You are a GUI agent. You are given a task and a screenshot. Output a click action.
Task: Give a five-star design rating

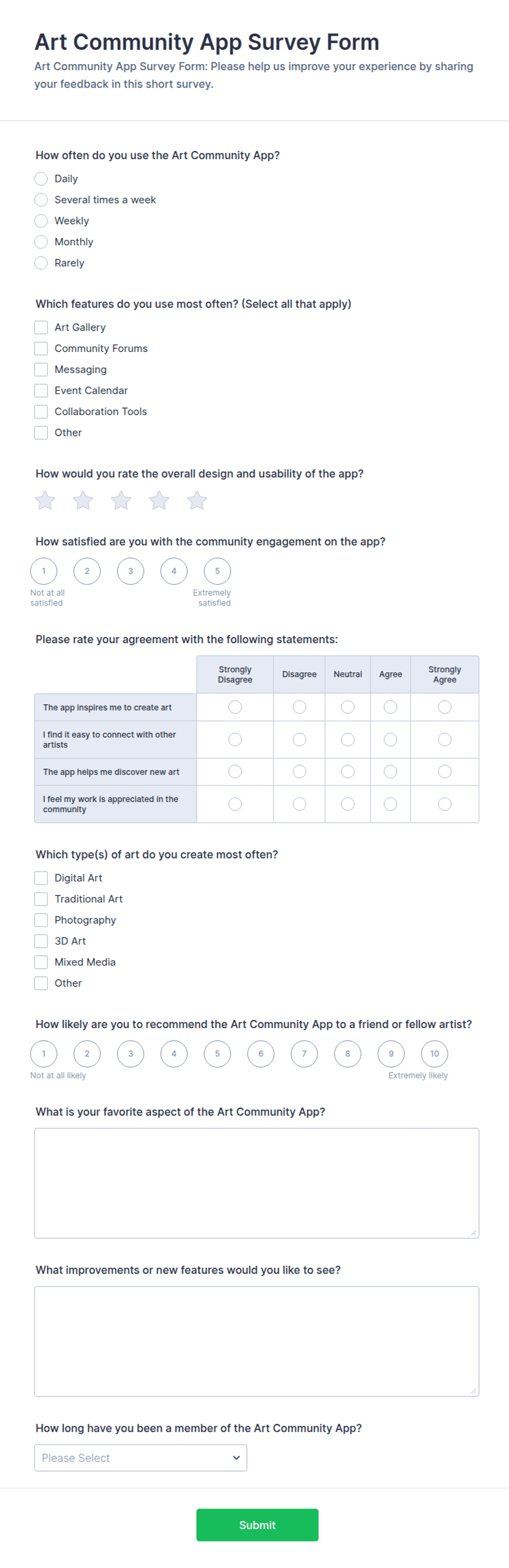tap(197, 500)
